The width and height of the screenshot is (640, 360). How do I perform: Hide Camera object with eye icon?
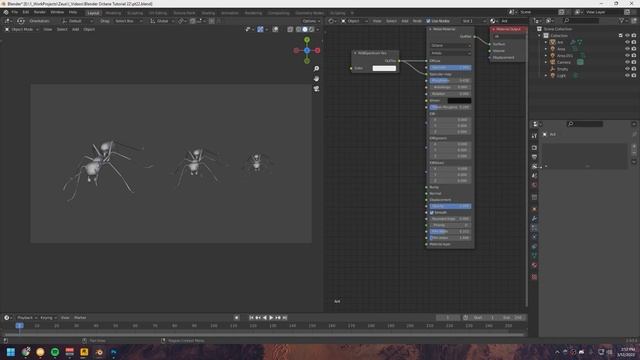tap(627, 62)
